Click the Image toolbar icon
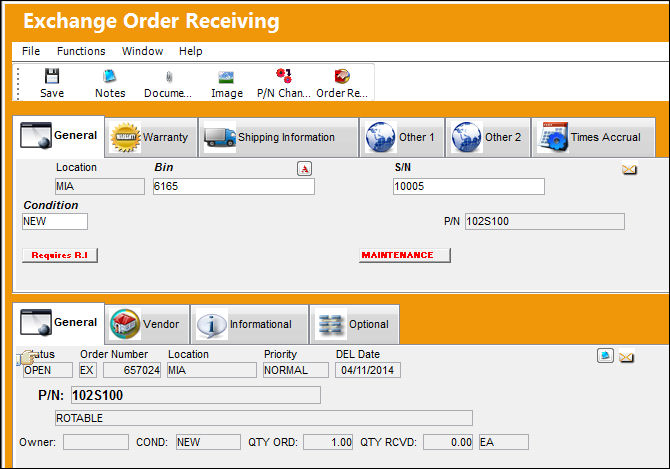 (x=226, y=77)
